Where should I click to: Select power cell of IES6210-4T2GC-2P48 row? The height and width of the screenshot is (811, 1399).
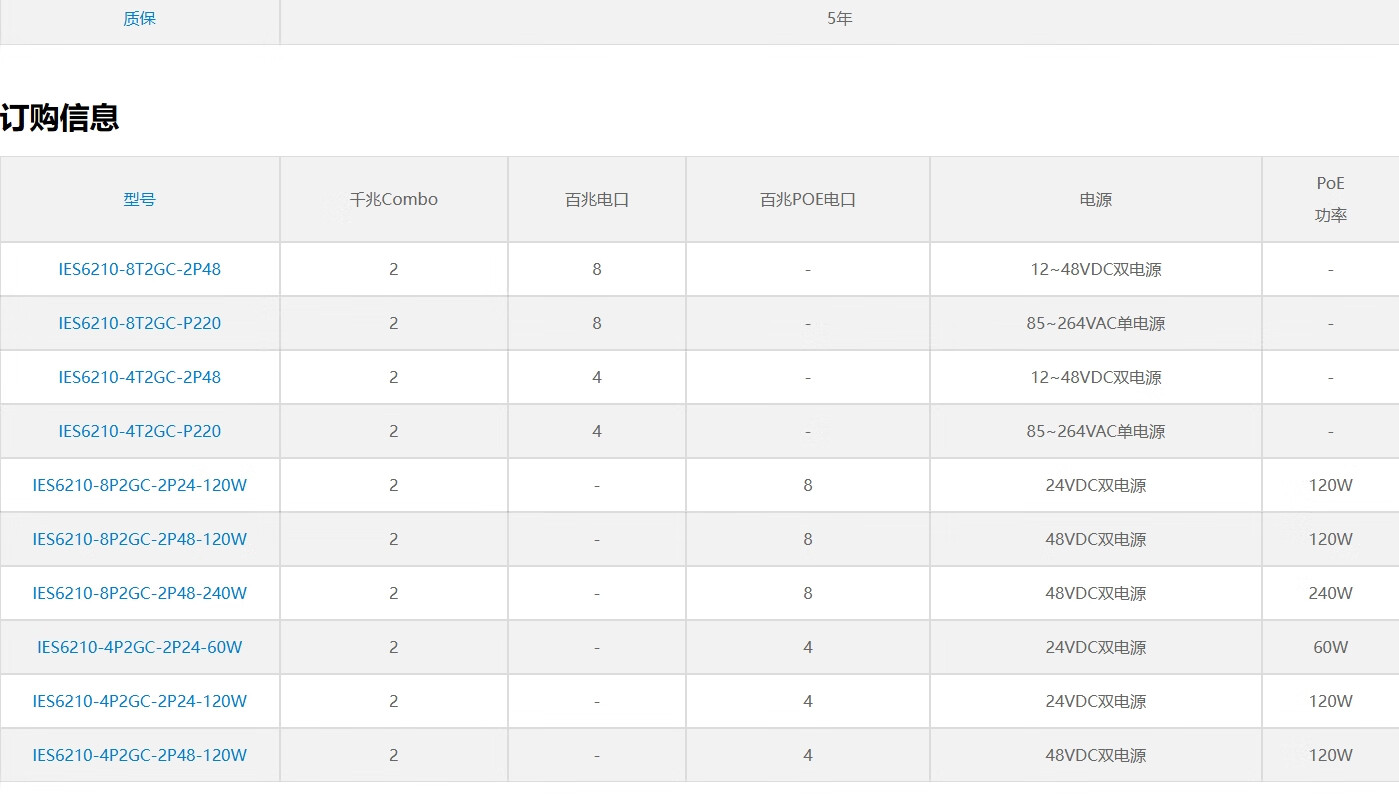pyautogui.click(x=1096, y=377)
